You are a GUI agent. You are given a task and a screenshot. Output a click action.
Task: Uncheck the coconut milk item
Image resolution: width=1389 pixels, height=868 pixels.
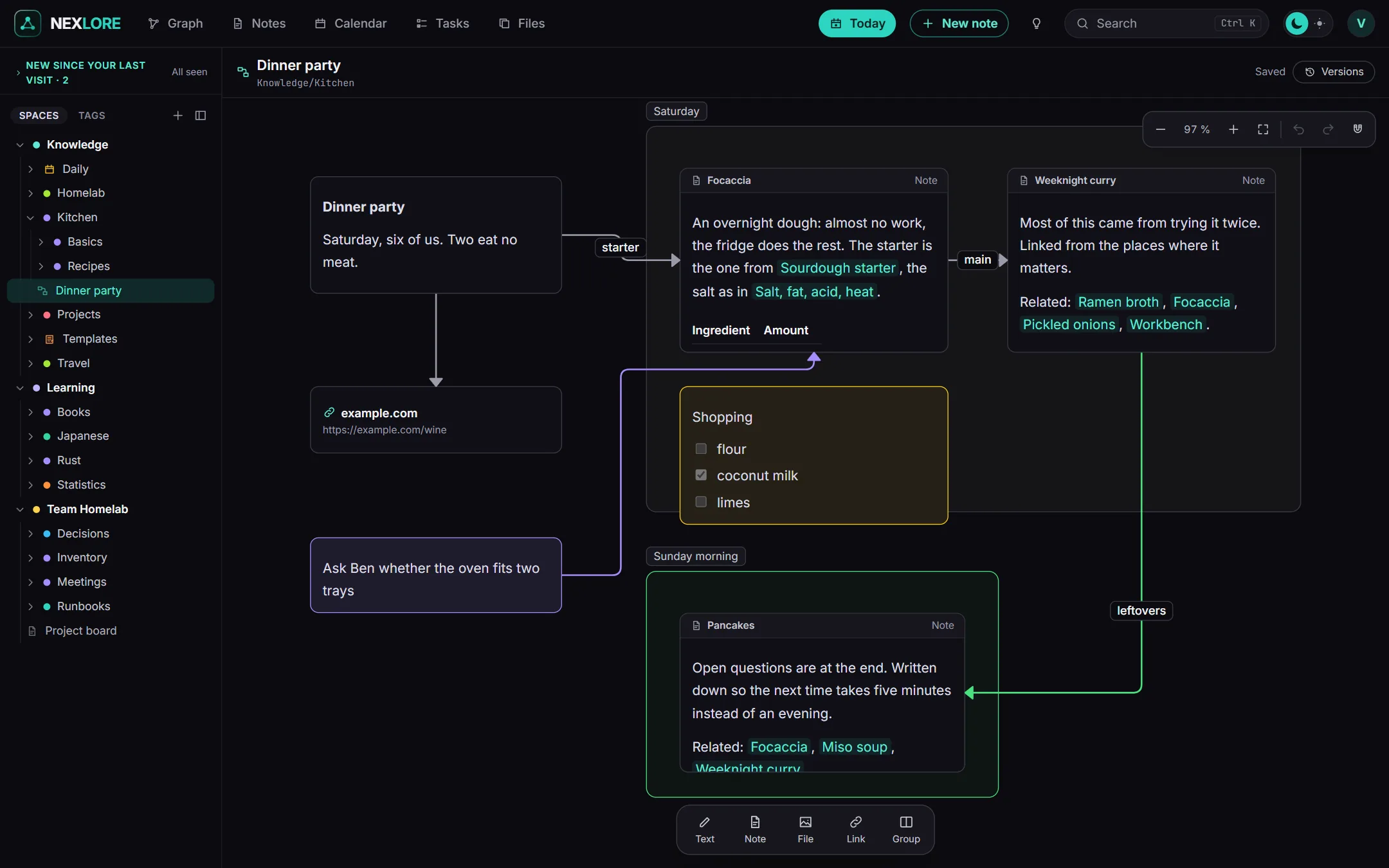(701, 475)
